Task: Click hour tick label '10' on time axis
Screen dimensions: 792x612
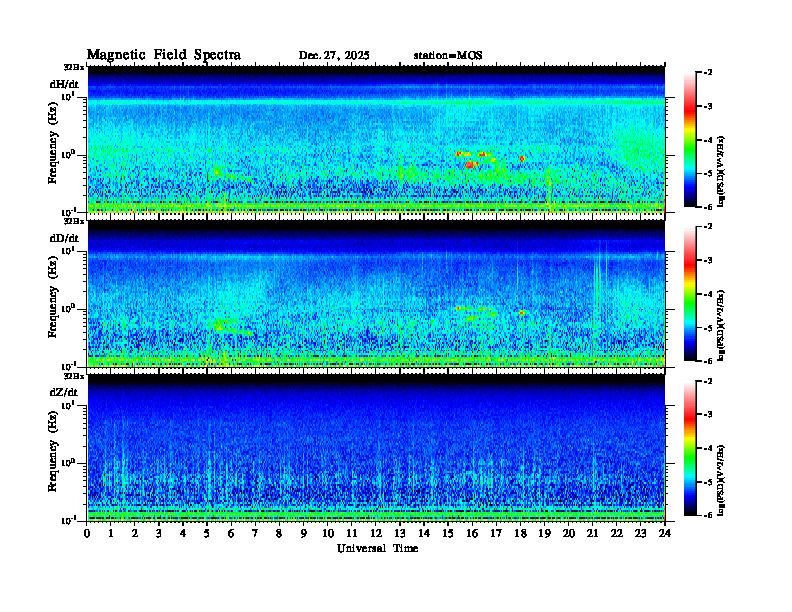Action: (x=328, y=534)
